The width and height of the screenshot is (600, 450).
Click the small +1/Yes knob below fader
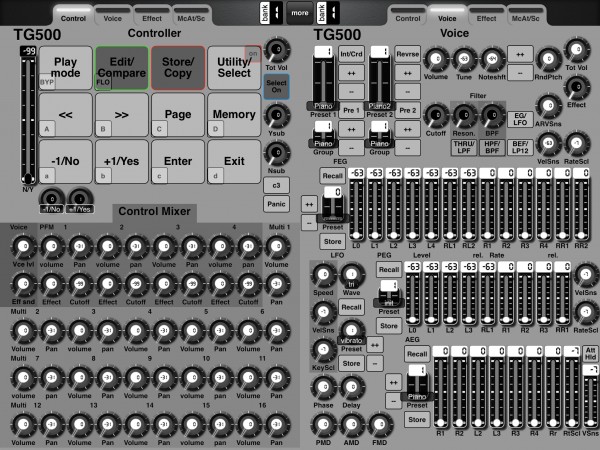click(80, 199)
